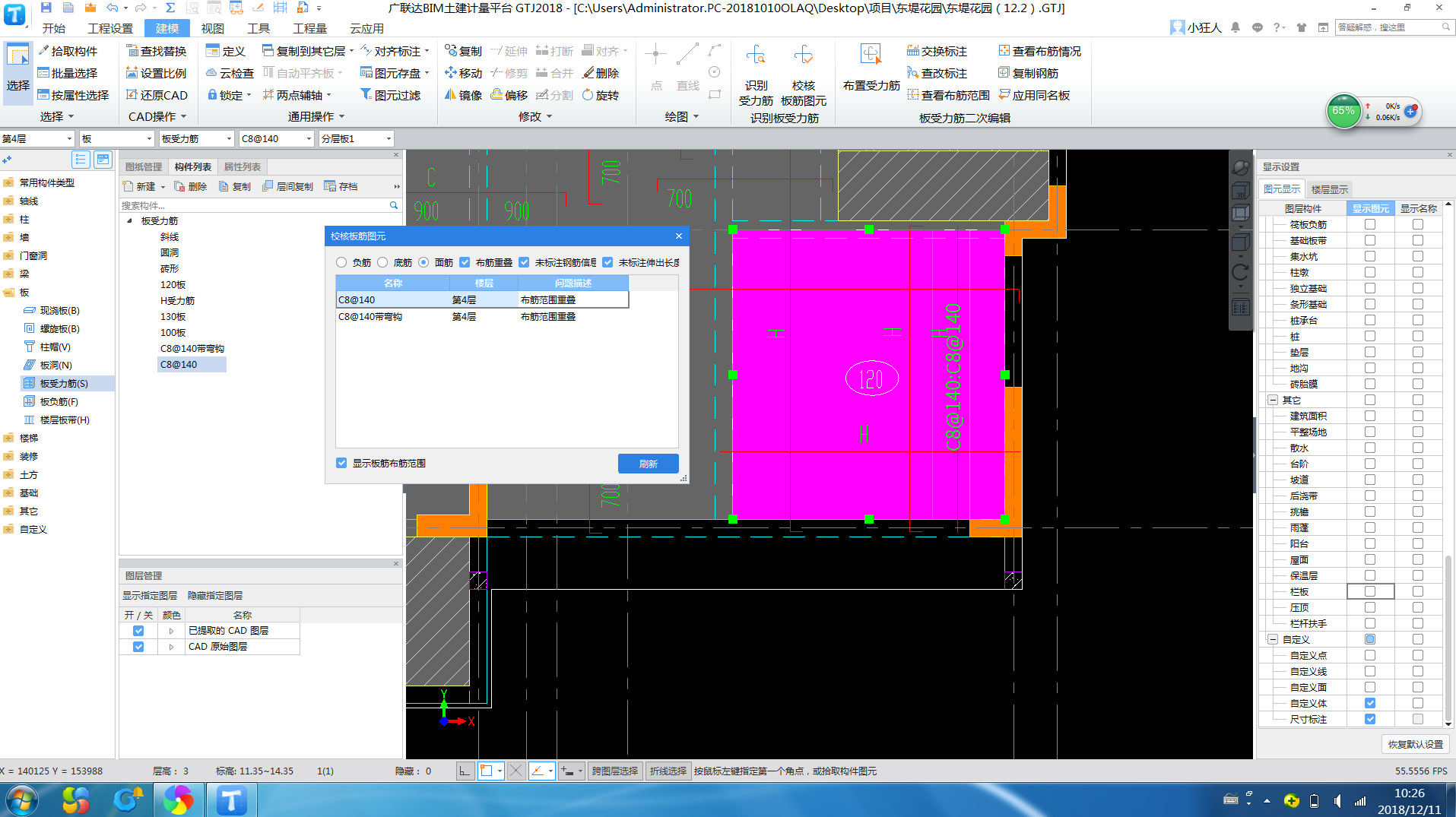Click 层间复制 inter-floor copy button
The height and width of the screenshot is (817, 1456).
click(x=287, y=186)
